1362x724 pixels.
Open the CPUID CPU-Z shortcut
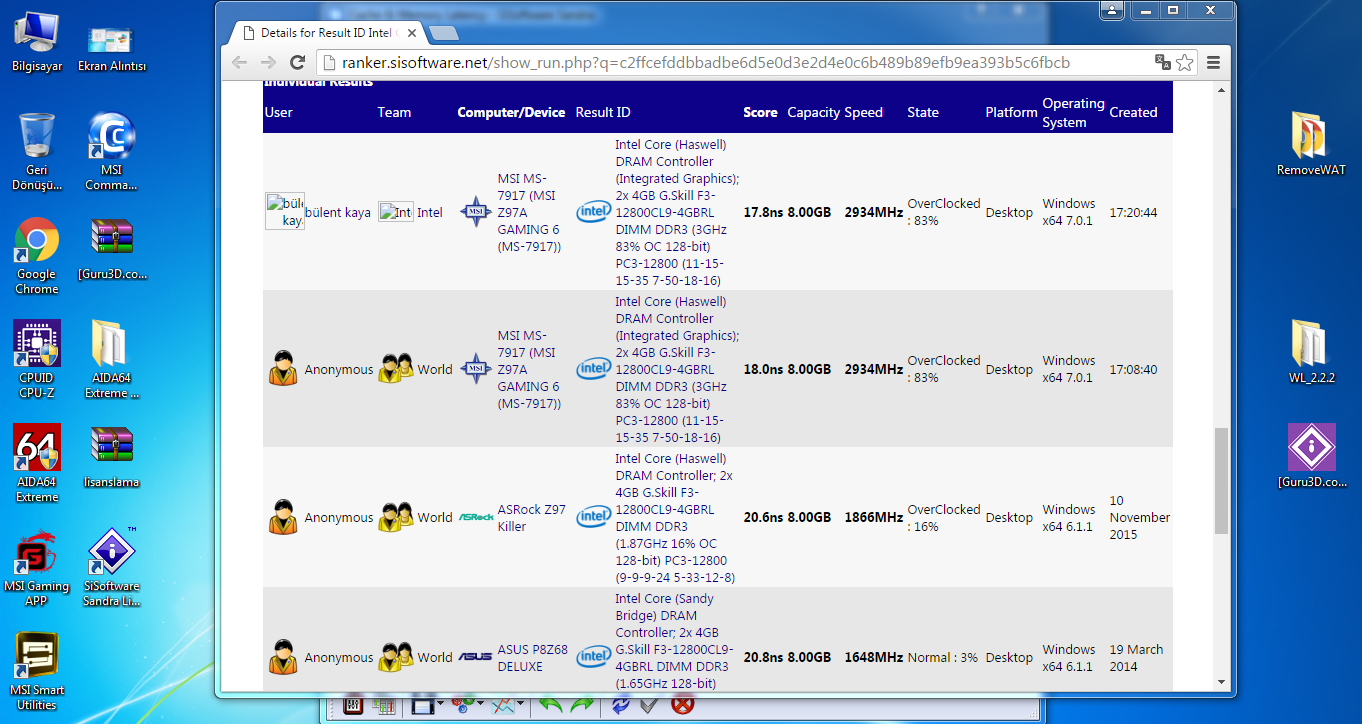[x=37, y=360]
